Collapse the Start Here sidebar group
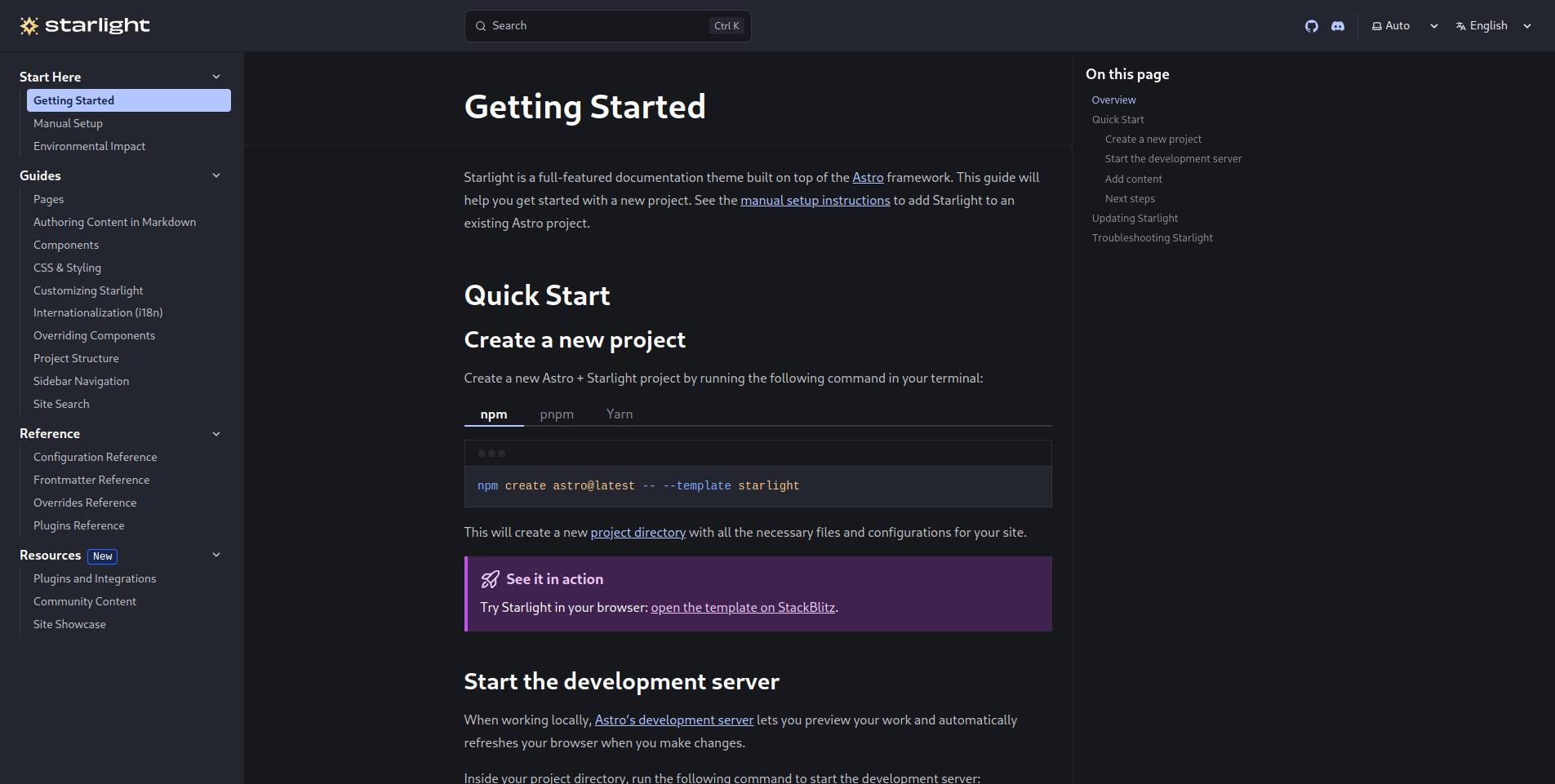The height and width of the screenshot is (784, 1555). [x=216, y=77]
